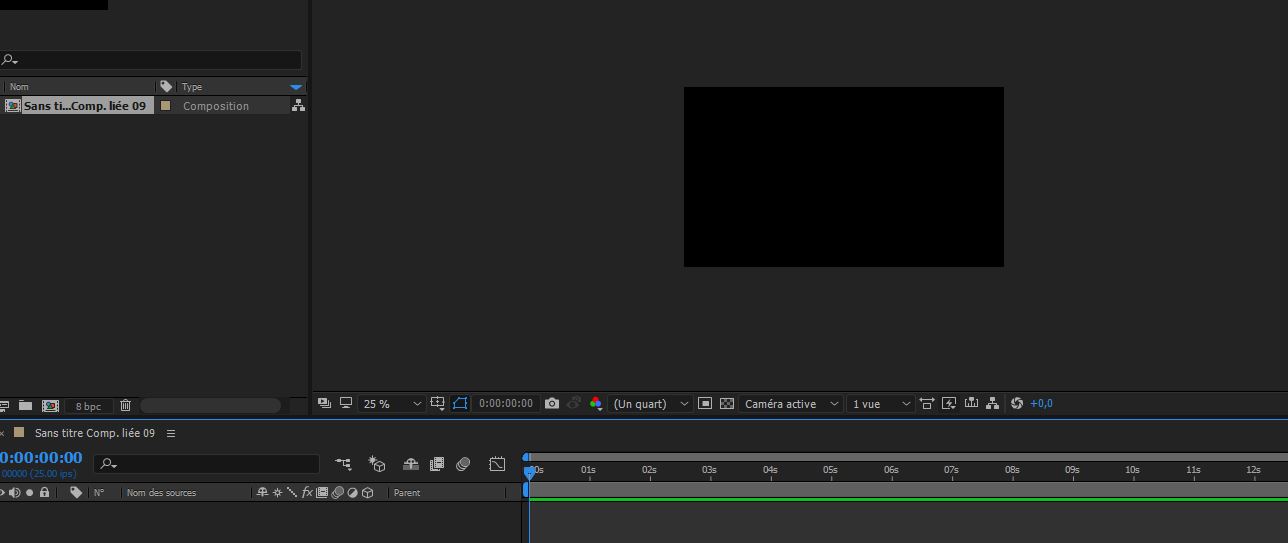Viewport: 1288px width, 543px height.
Task: Click the Draft 3D icon in timeline
Action: click(x=377, y=464)
